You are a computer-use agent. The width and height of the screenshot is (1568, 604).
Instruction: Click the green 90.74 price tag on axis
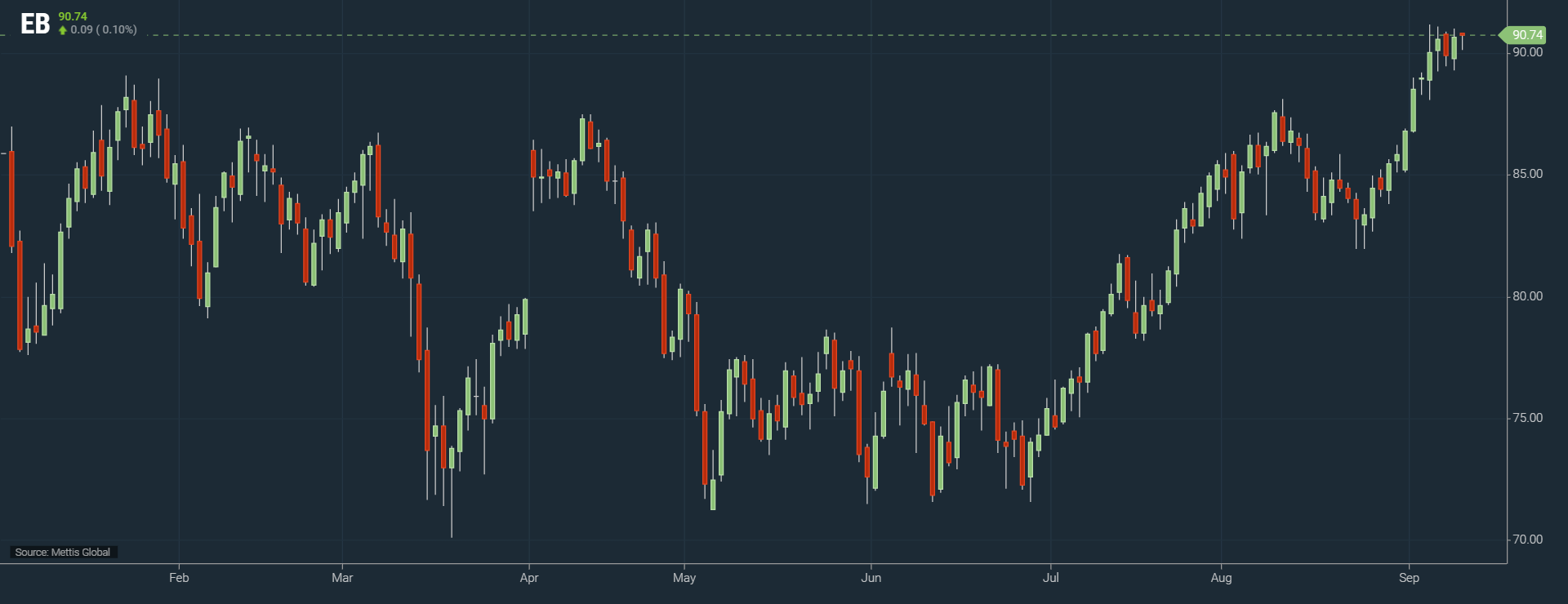click(x=1526, y=35)
